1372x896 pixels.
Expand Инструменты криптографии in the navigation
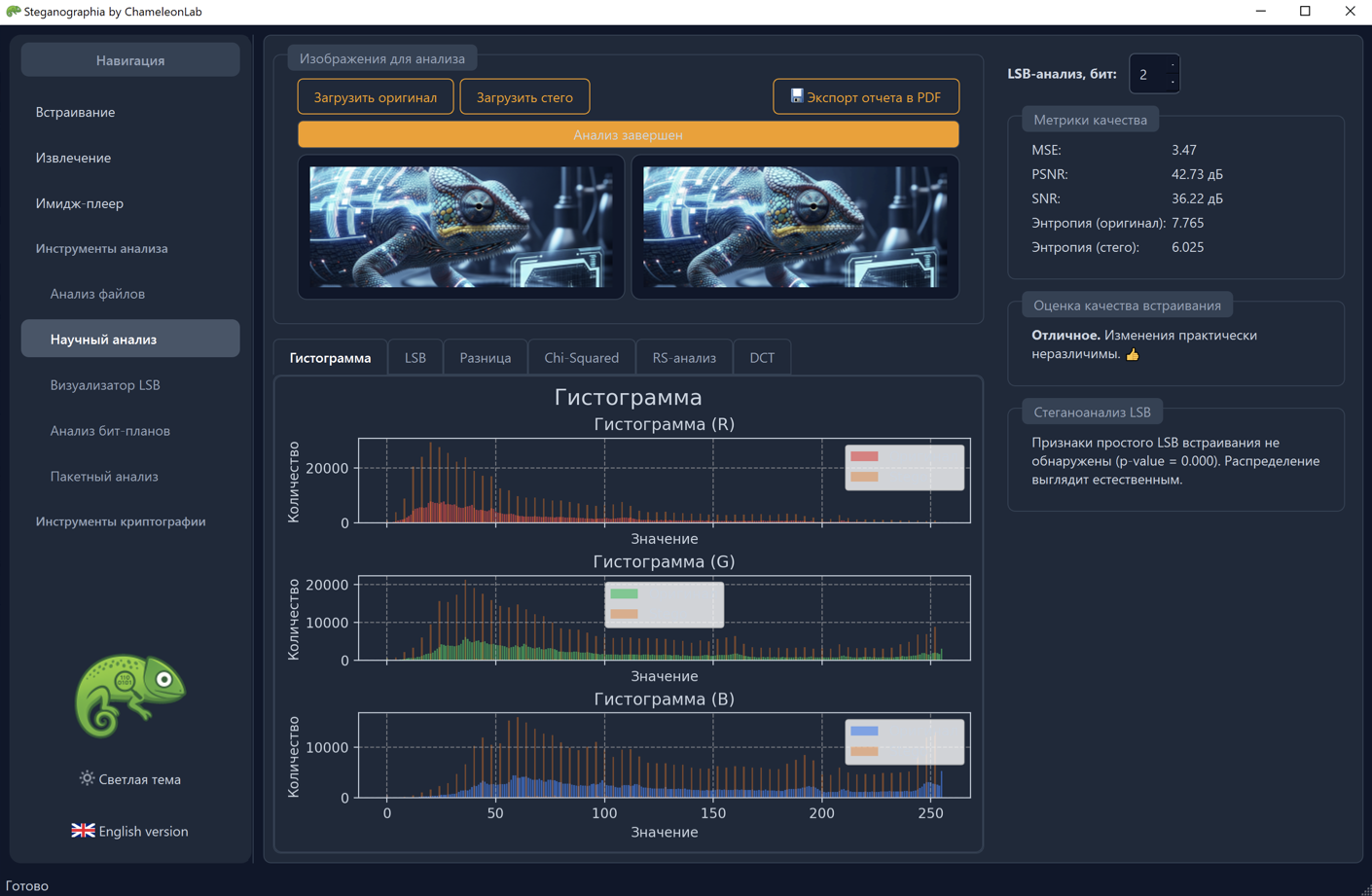click(x=121, y=521)
